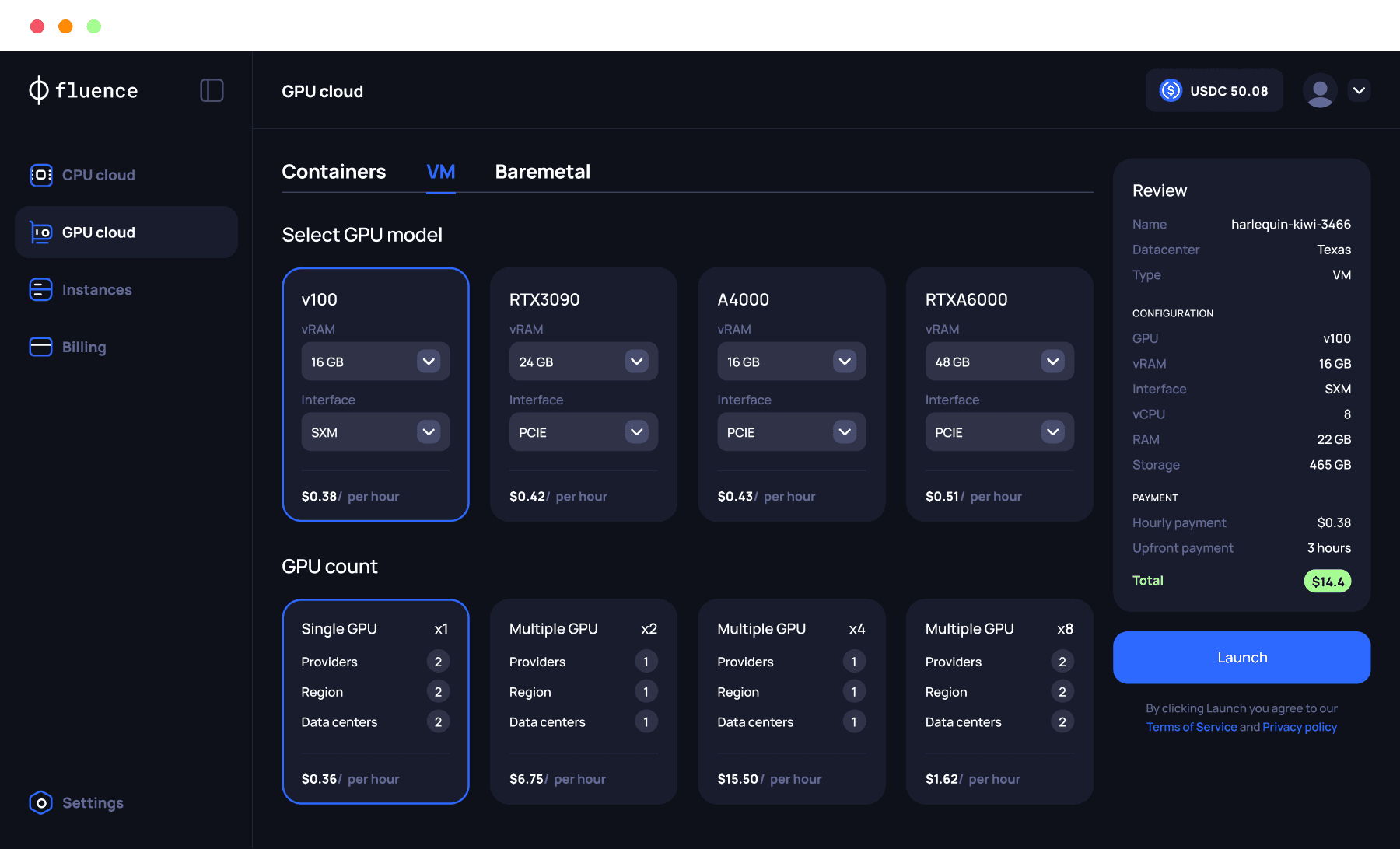
Task: Click the Texas datacenter value
Action: coord(1334,250)
